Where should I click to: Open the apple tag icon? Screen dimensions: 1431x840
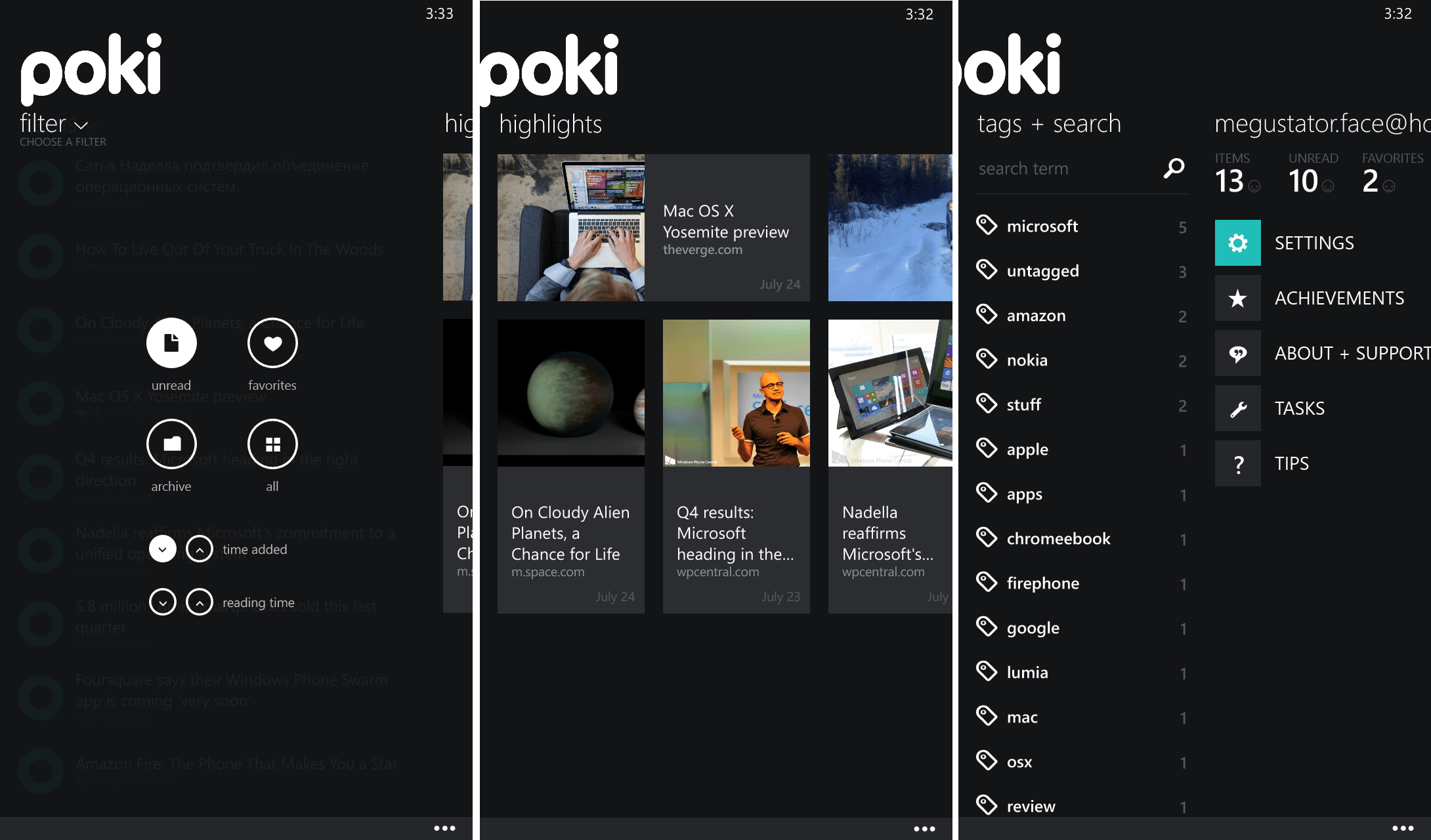(987, 448)
